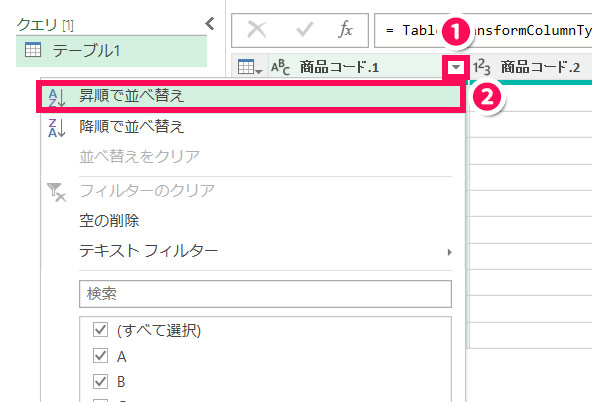Click the 123 data type icon of 商品コード.2

point(481,68)
